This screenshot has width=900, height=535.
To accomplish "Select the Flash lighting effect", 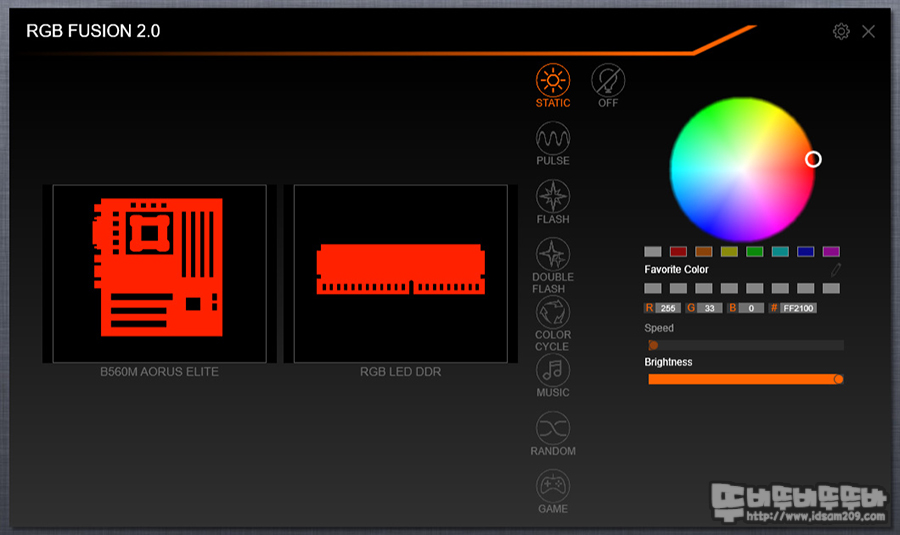I will point(553,201).
